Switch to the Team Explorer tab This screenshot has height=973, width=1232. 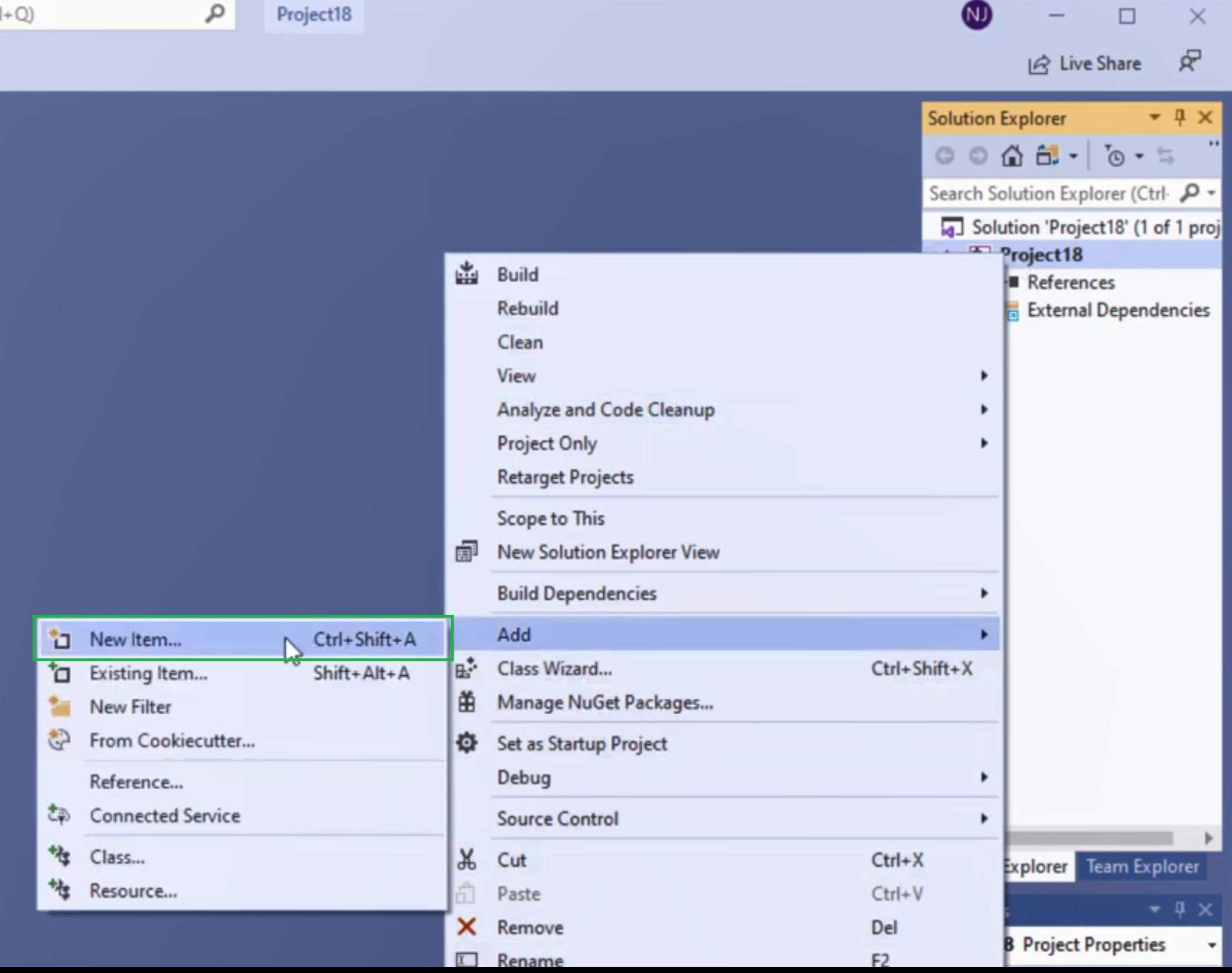pyautogui.click(x=1142, y=867)
